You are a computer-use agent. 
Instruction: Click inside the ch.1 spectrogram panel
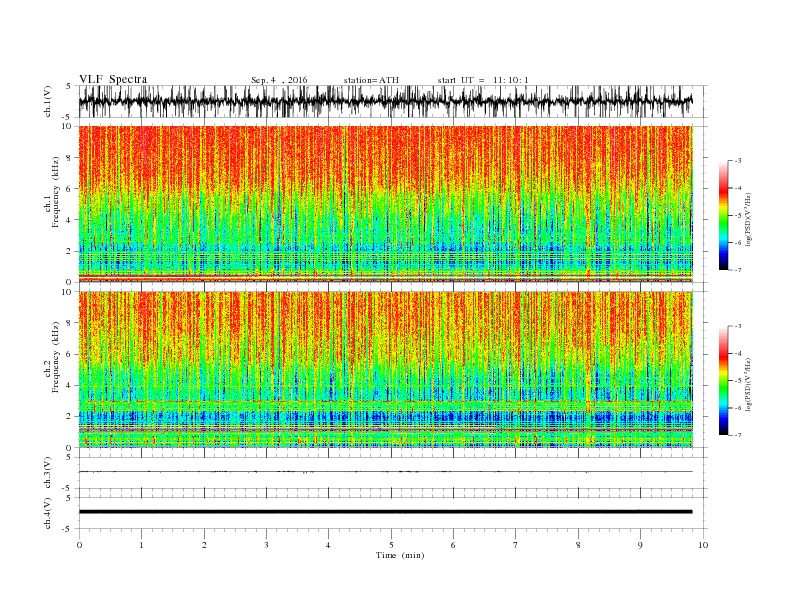coord(386,204)
